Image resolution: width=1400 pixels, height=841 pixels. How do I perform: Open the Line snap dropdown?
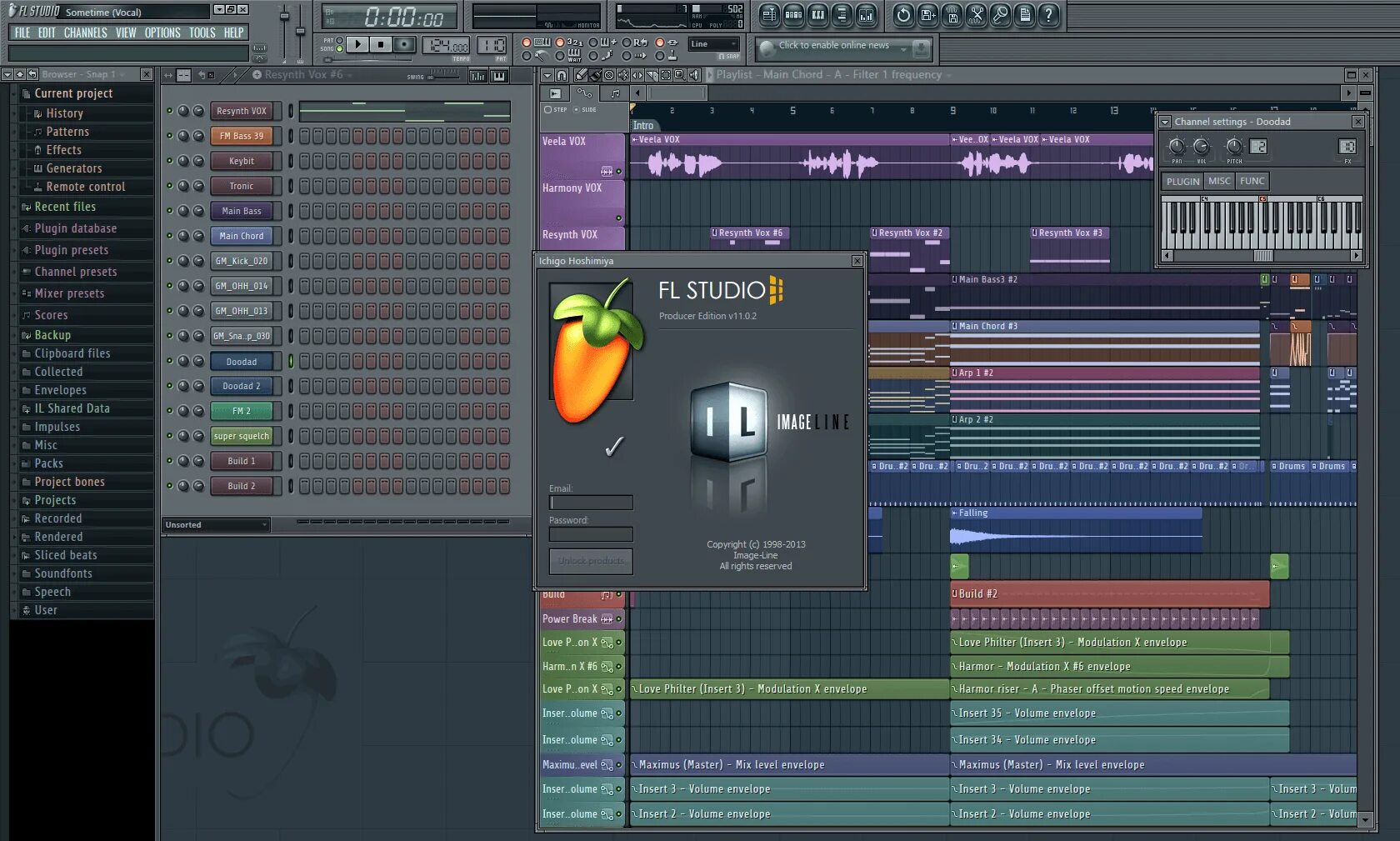click(x=714, y=44)
